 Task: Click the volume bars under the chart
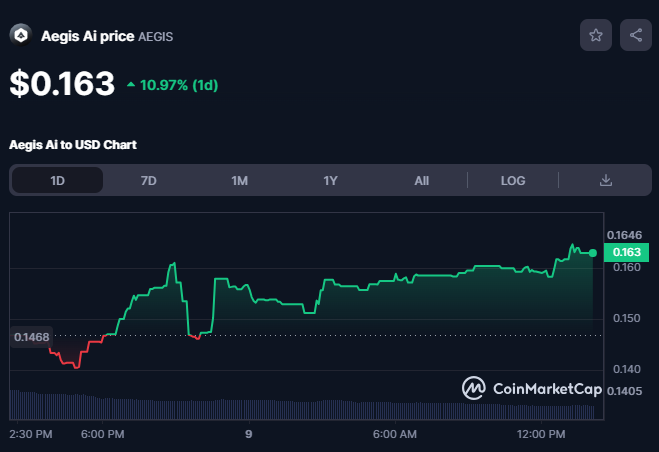[x=302, y=409]
